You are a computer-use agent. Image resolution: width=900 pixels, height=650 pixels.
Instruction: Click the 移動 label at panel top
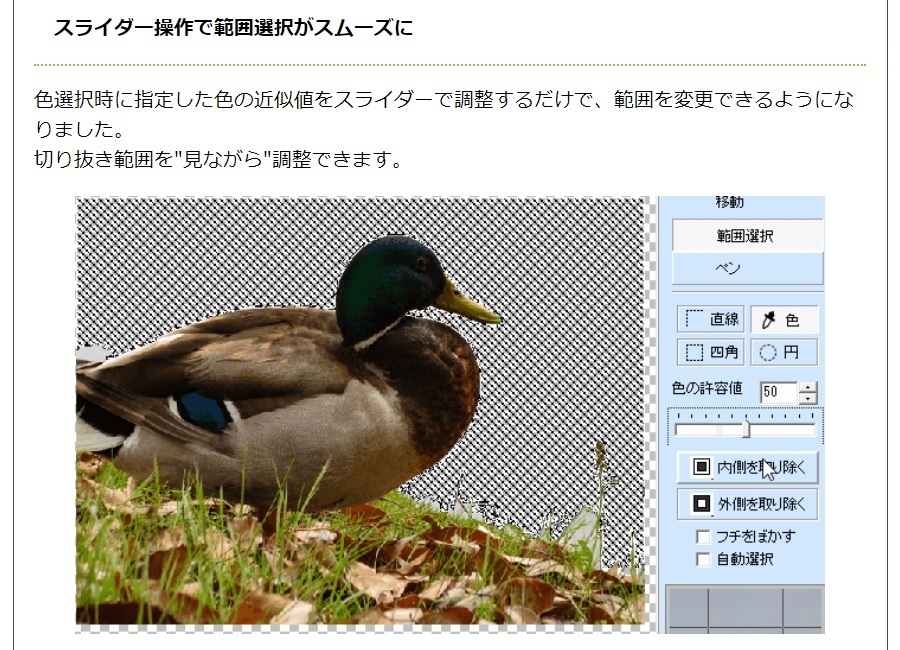tap(730, 202)
